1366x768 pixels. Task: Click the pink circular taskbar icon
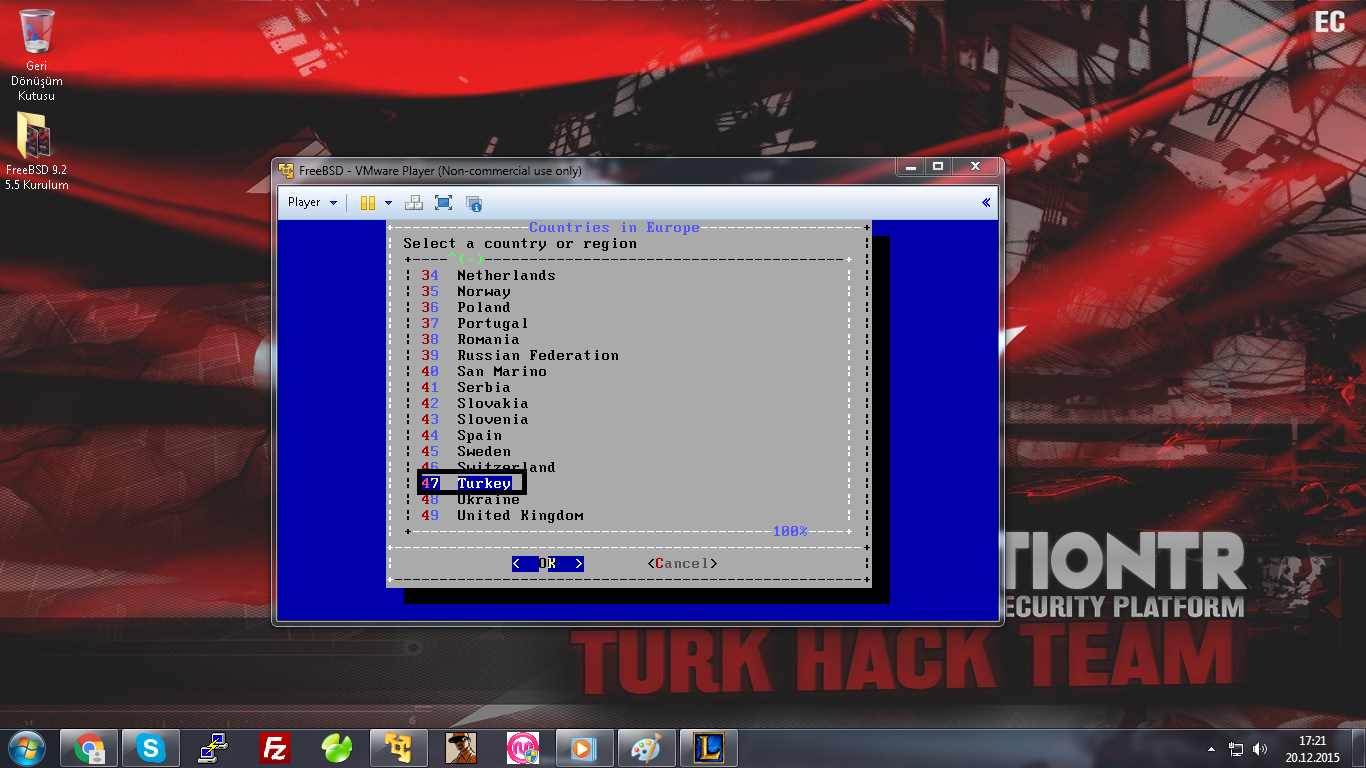pyautogui.click(x=523, y=747)
